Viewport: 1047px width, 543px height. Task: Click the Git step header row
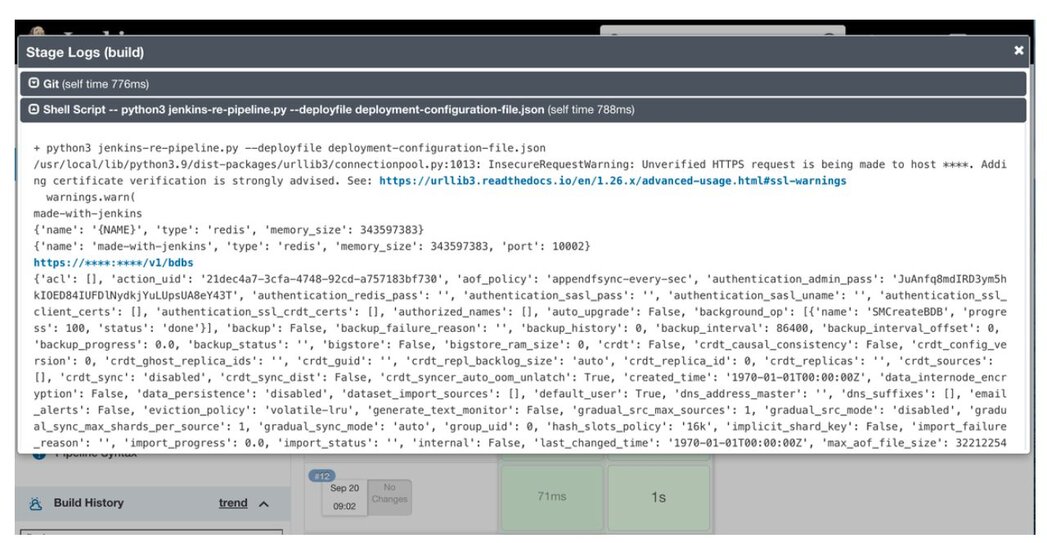coord(523,84)
